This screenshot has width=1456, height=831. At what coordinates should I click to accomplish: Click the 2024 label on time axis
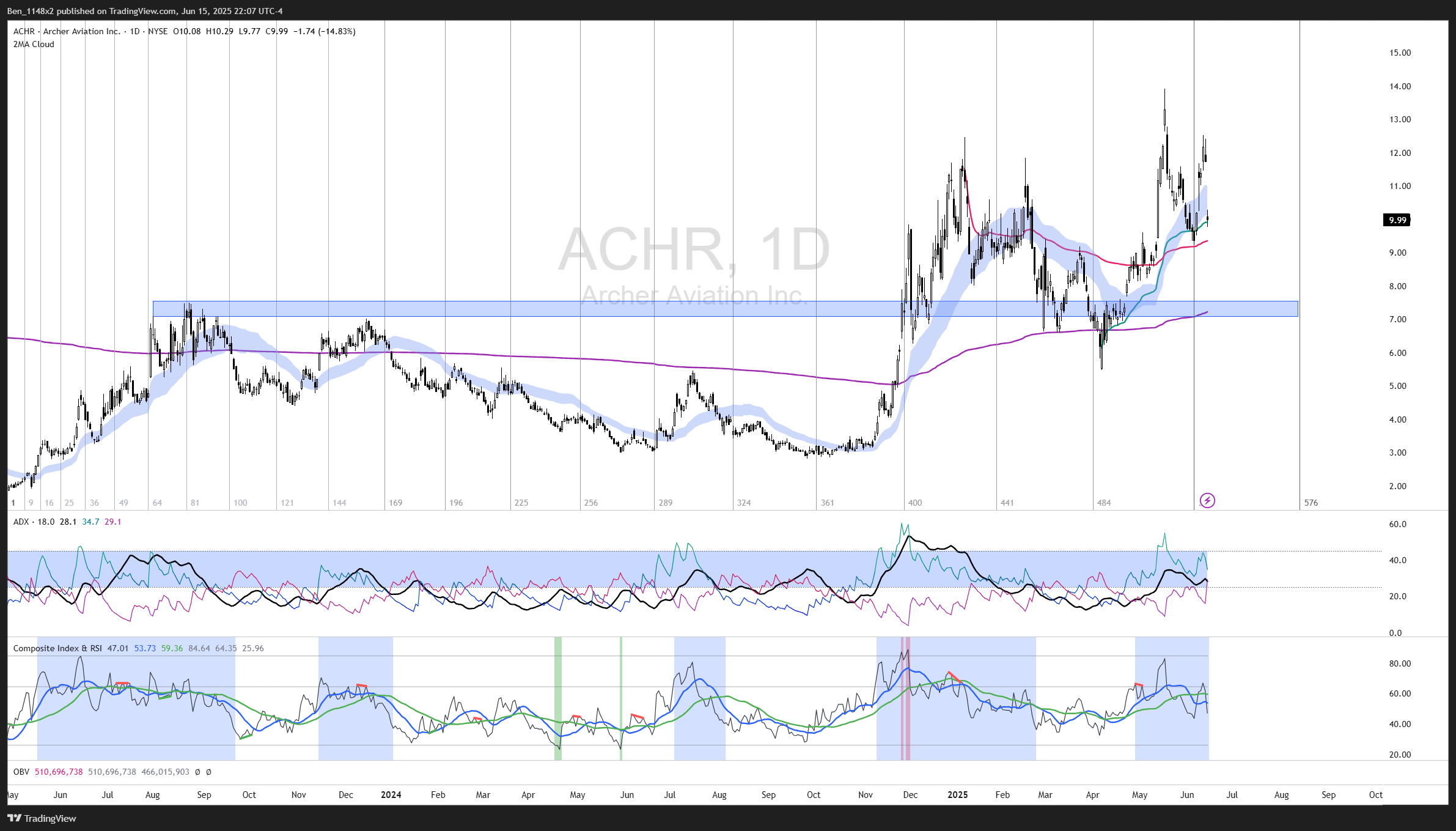pos(391,795)
